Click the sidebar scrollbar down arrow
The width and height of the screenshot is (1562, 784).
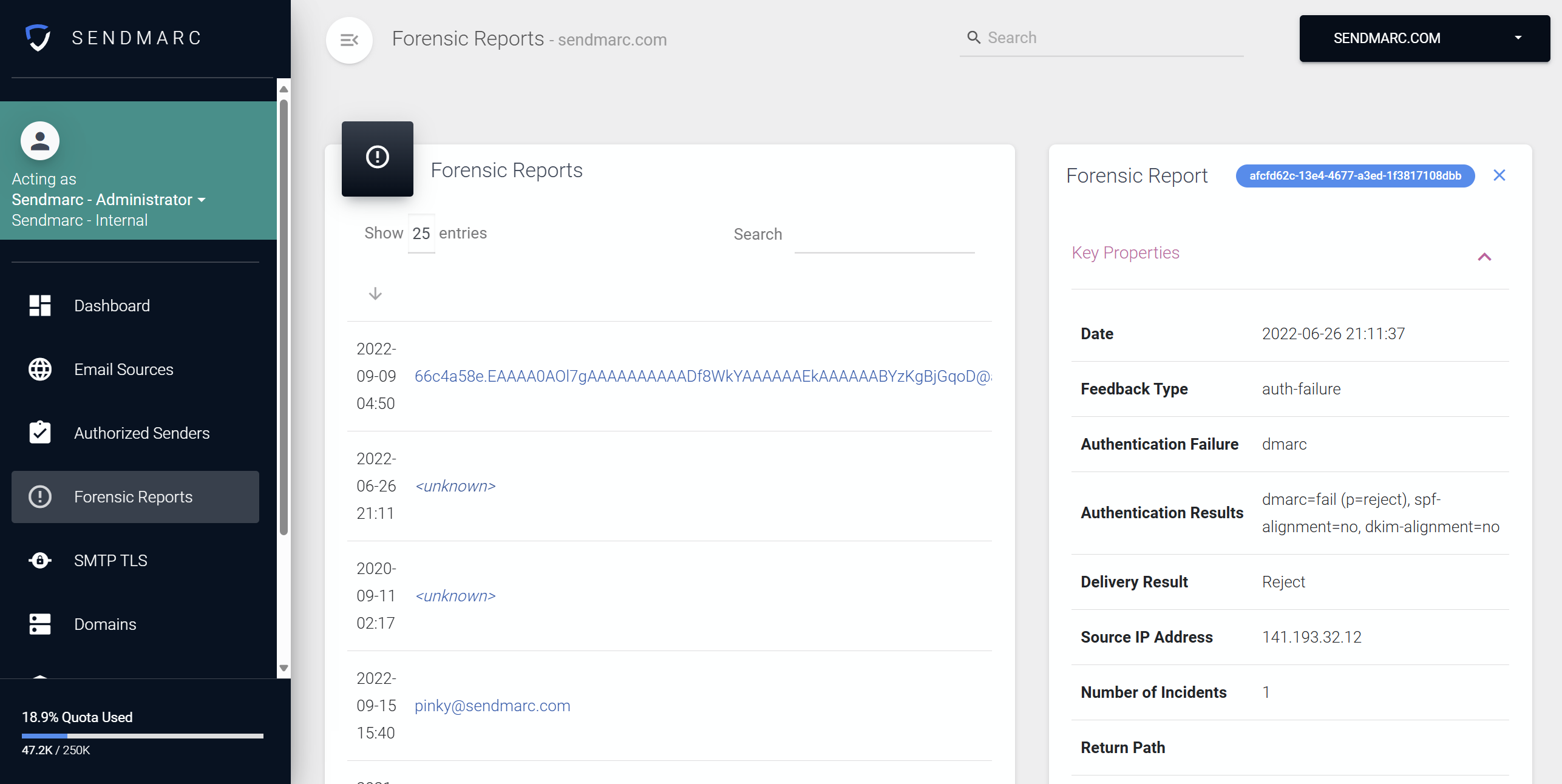pyautogui.click(x=284, y=668)
